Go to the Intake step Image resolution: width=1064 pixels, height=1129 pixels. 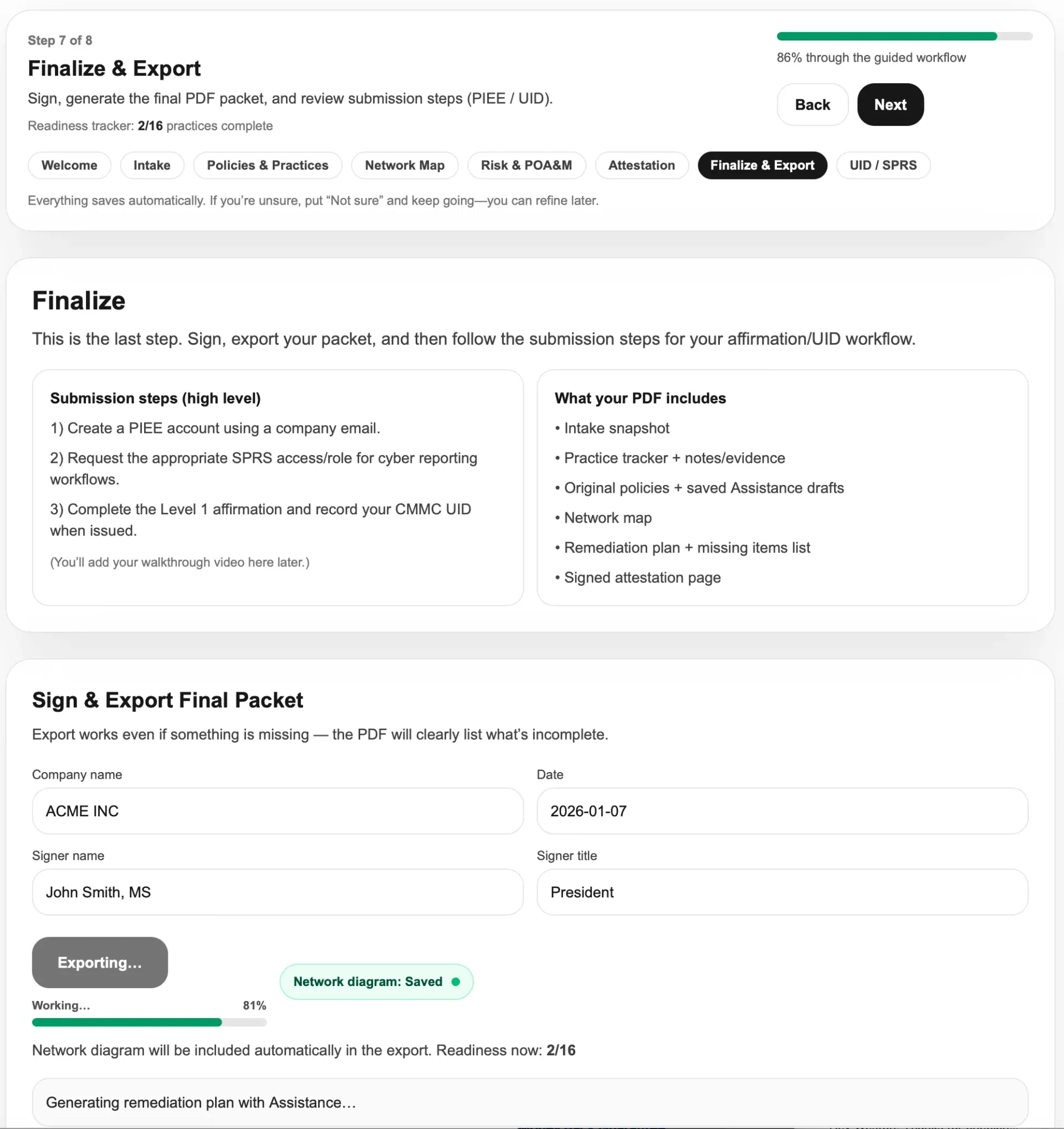(x=152, y=165)
